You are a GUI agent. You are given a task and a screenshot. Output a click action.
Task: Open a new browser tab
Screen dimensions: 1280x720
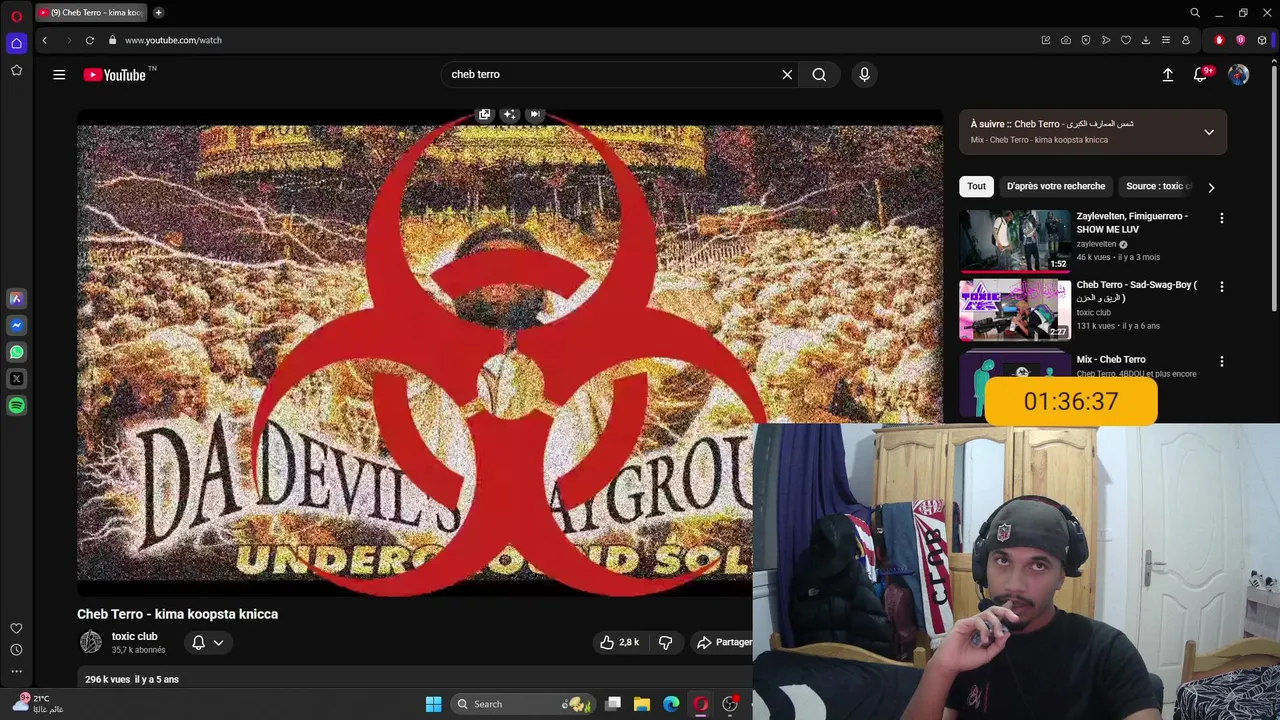point(158,13)
